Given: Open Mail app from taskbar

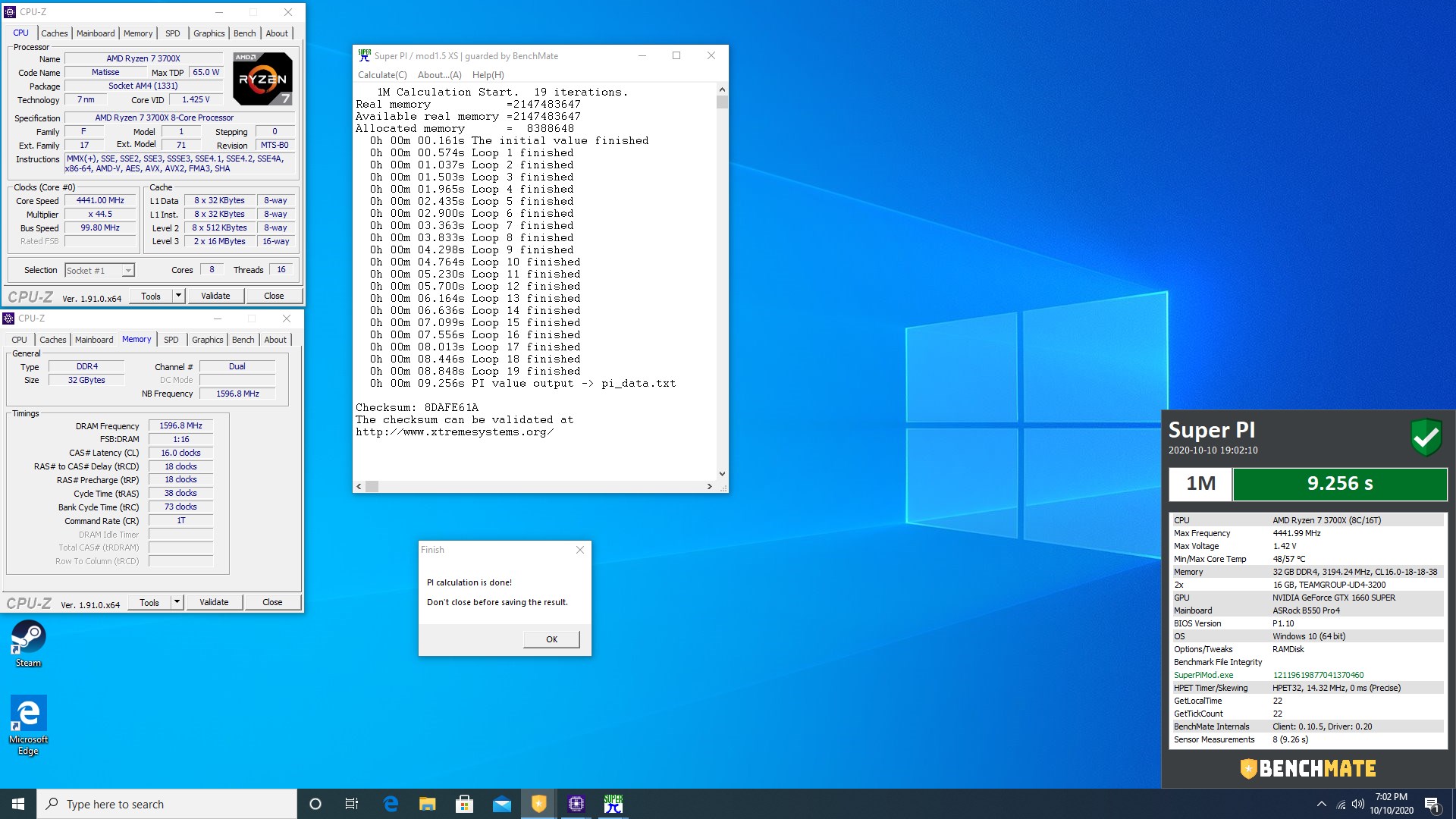Looking at the screenshot, I should pos(501,804).
